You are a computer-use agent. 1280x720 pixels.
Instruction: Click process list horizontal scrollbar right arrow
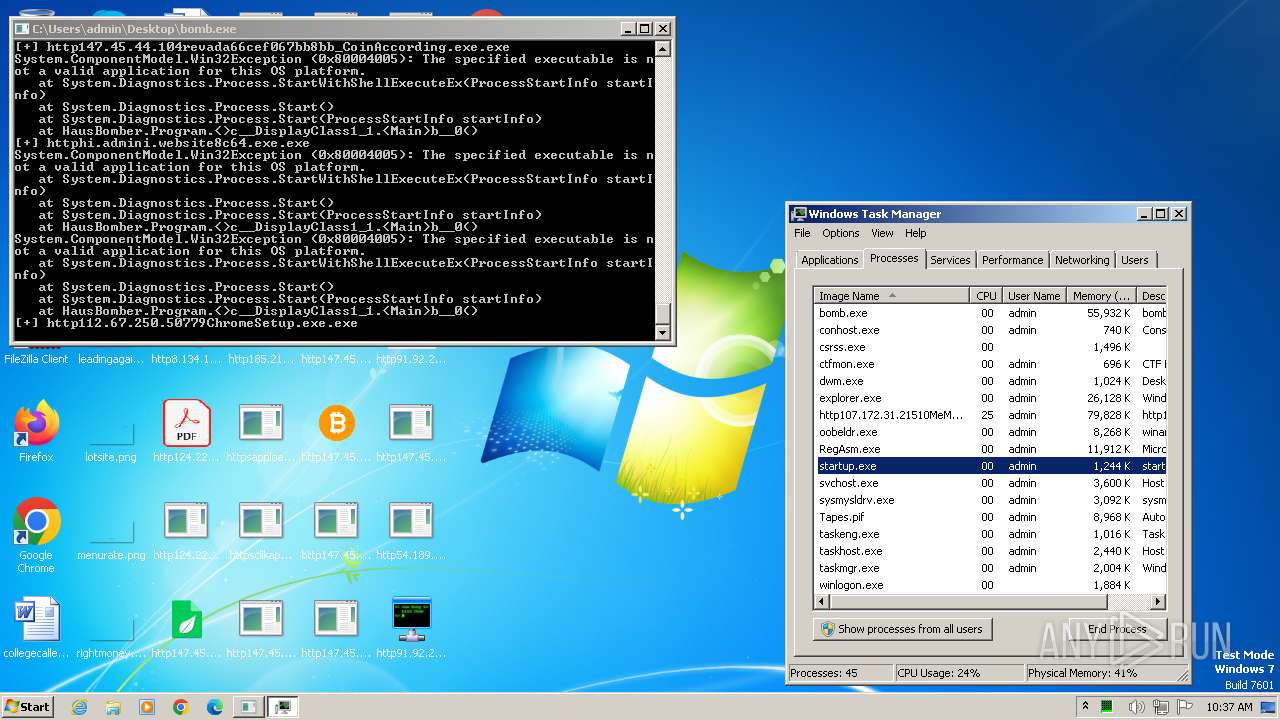[x=1158, y=602]
